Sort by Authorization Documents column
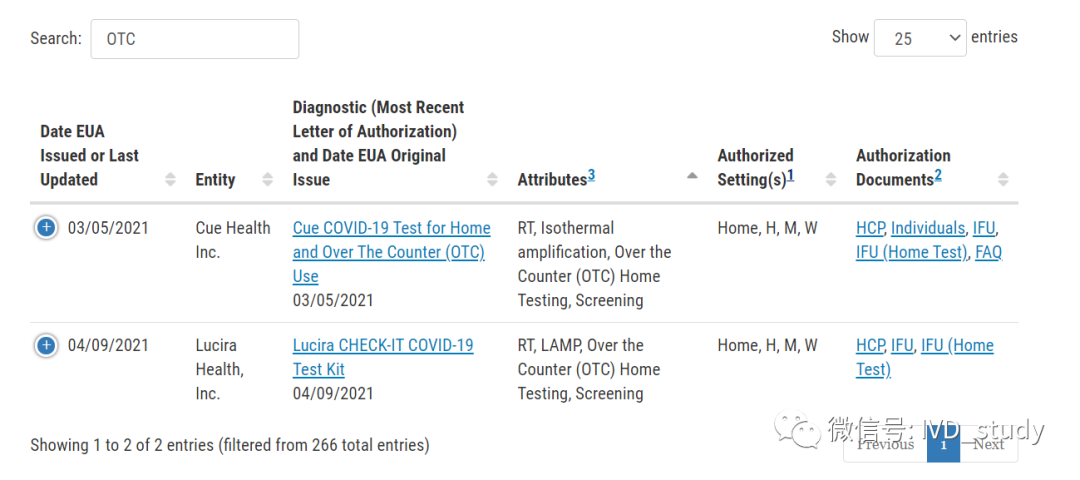The height and width of the screenshot is (480, 1080). coord(1003,180)
